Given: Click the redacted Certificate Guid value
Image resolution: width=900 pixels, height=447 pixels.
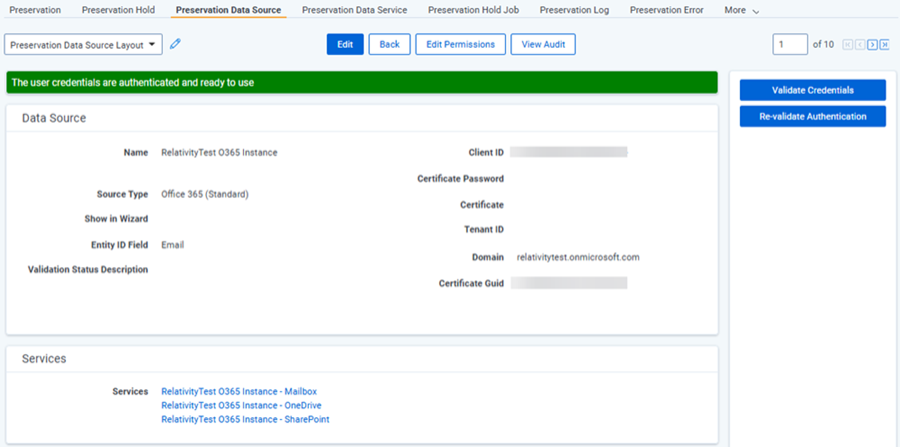Looking at the screenshot, I should point(569,283).
